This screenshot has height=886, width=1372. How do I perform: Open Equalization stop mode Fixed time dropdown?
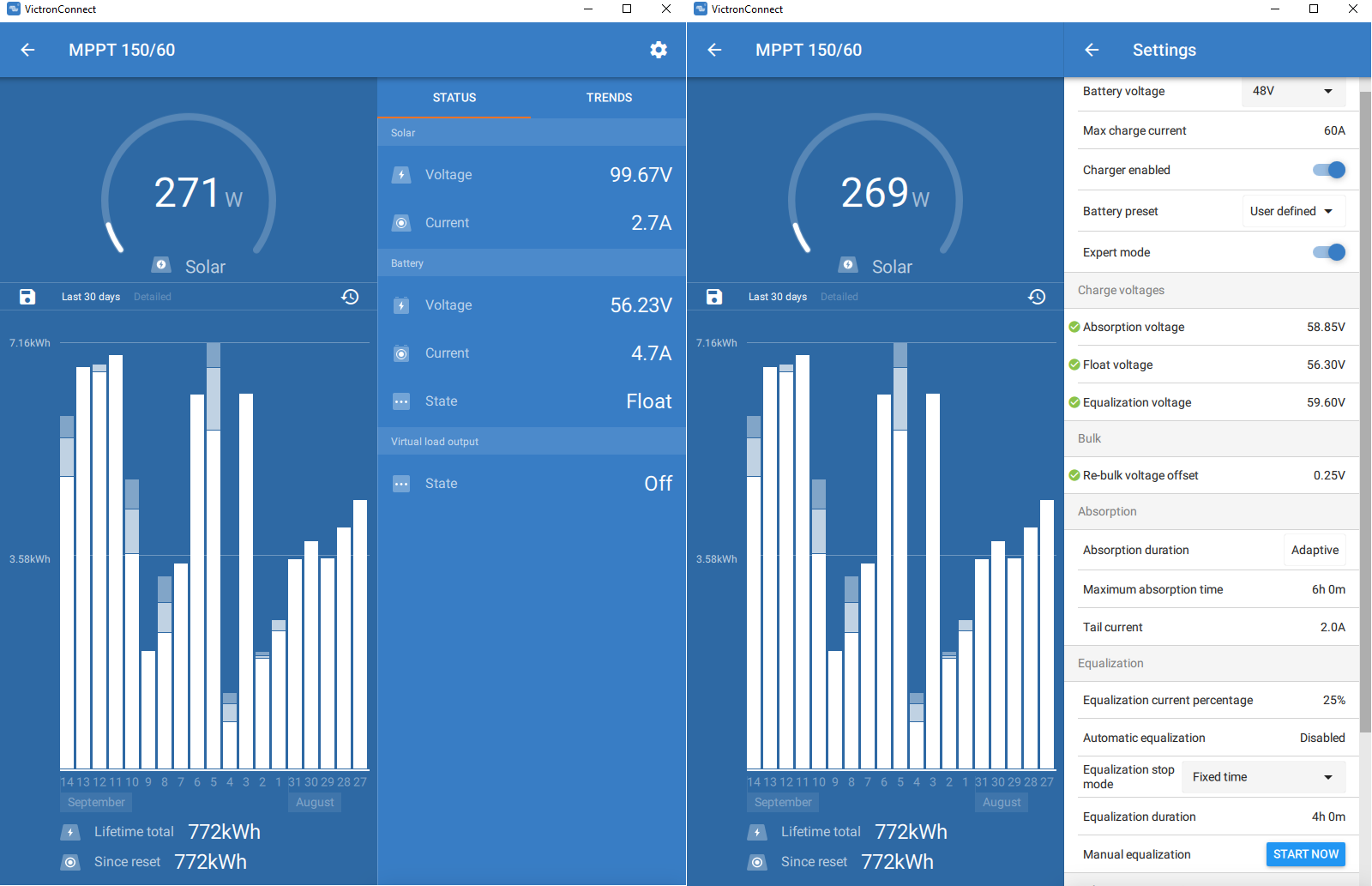coord(1264,777)
